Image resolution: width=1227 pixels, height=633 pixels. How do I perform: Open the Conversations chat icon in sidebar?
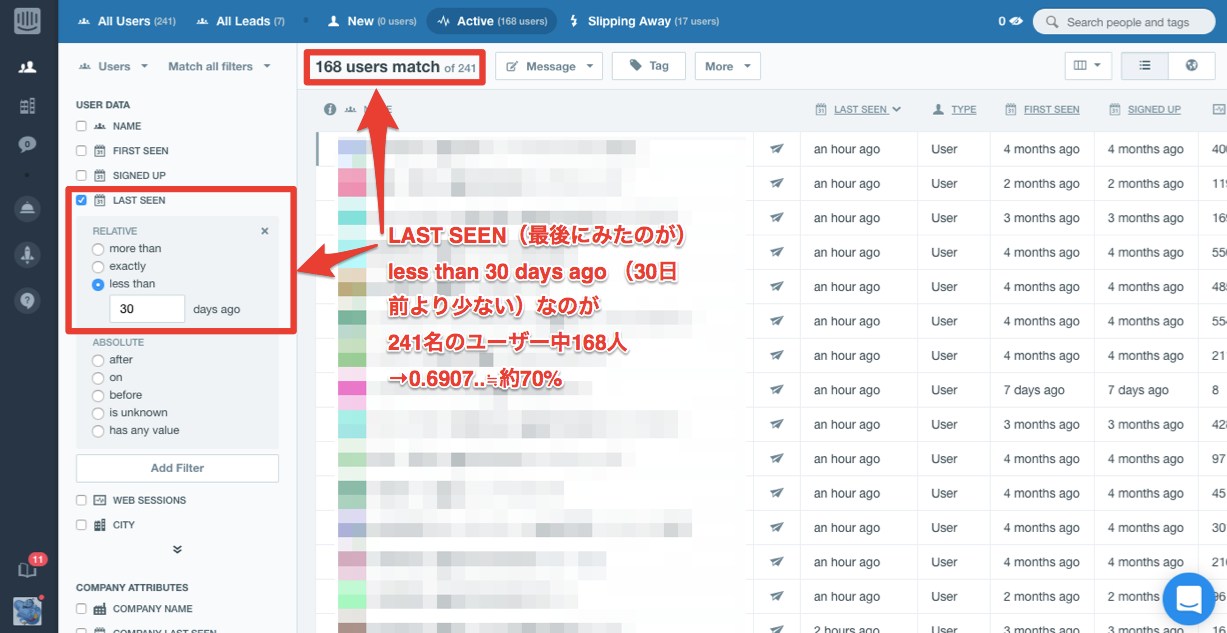point(27,144)
